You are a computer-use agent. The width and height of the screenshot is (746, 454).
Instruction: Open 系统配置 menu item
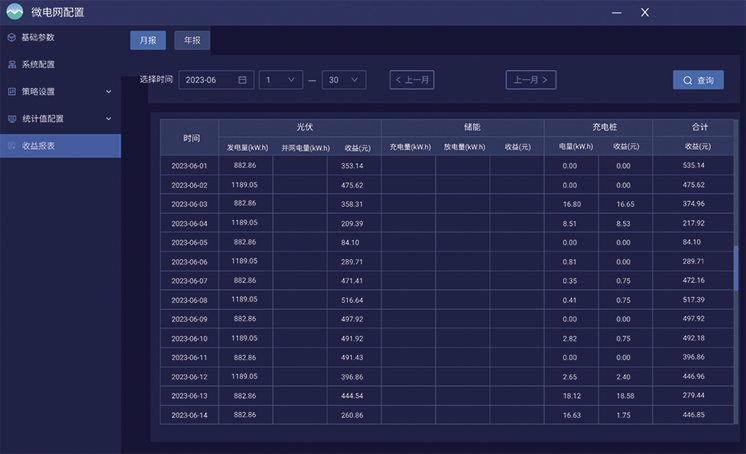coord(60,64)
